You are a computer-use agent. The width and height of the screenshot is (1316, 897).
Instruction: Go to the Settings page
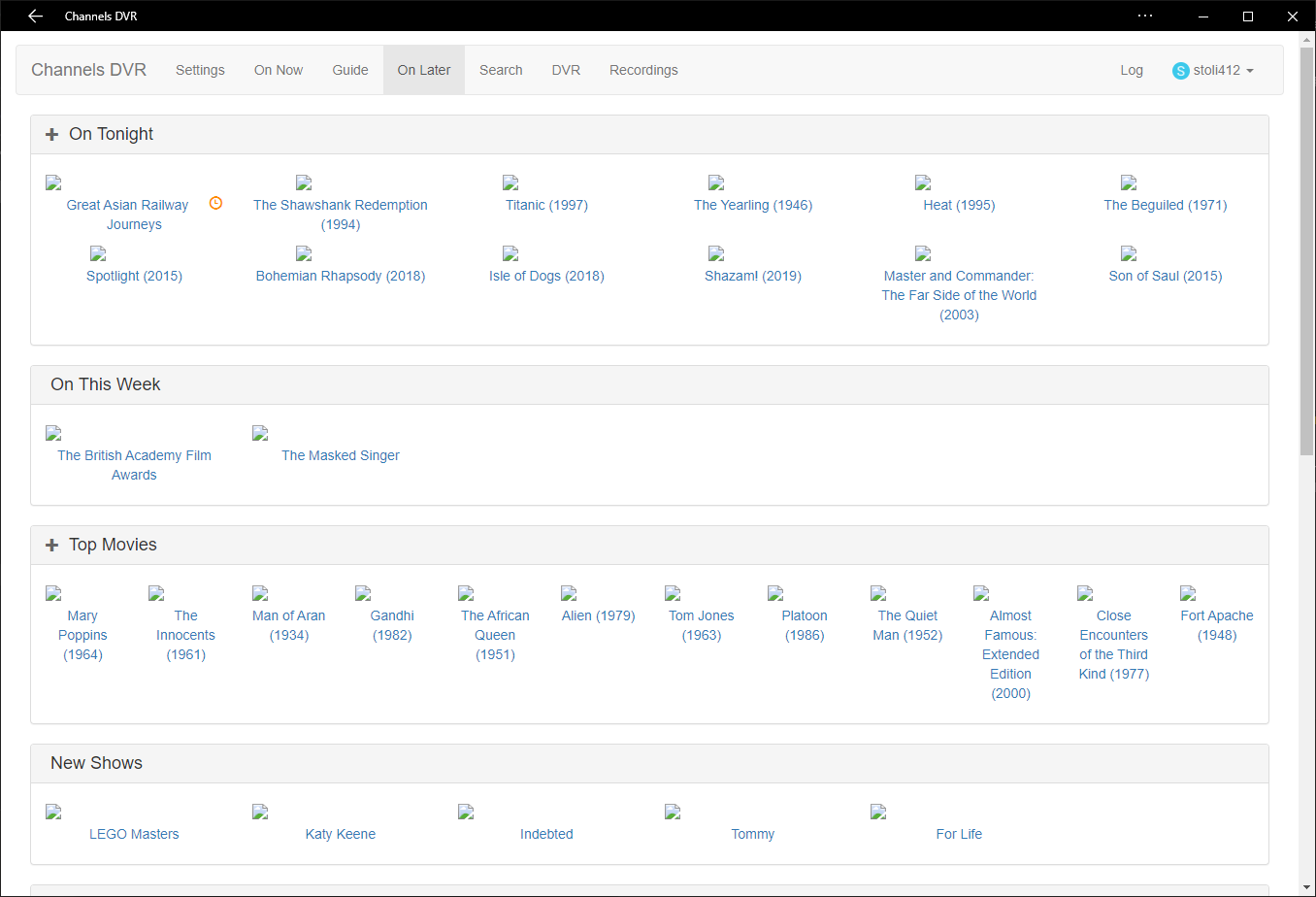pos(200,70)
